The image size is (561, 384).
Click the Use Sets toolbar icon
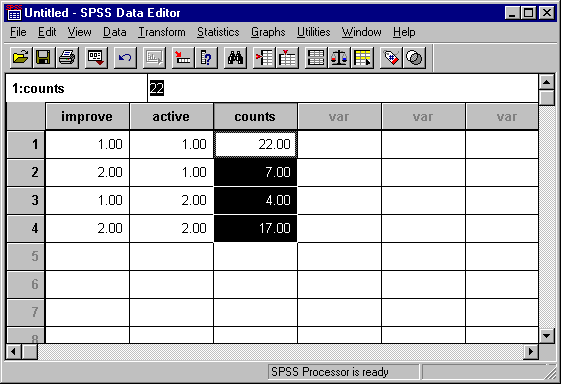coord(414,58)
